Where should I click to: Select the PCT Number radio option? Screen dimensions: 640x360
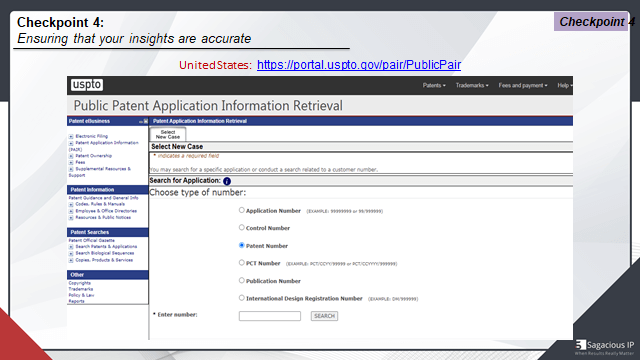click(242, 262)
